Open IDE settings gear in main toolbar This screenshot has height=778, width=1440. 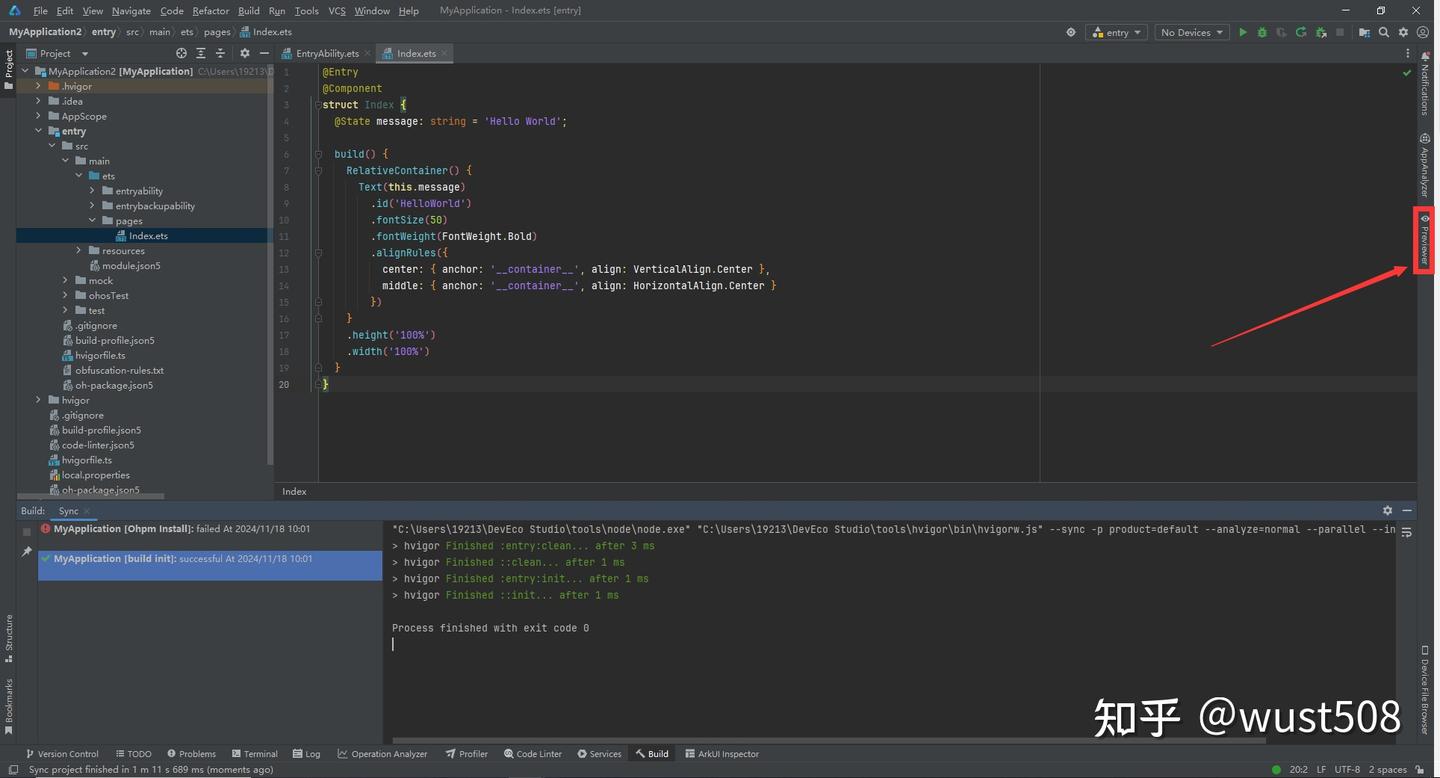click(x=1404, y=32)
